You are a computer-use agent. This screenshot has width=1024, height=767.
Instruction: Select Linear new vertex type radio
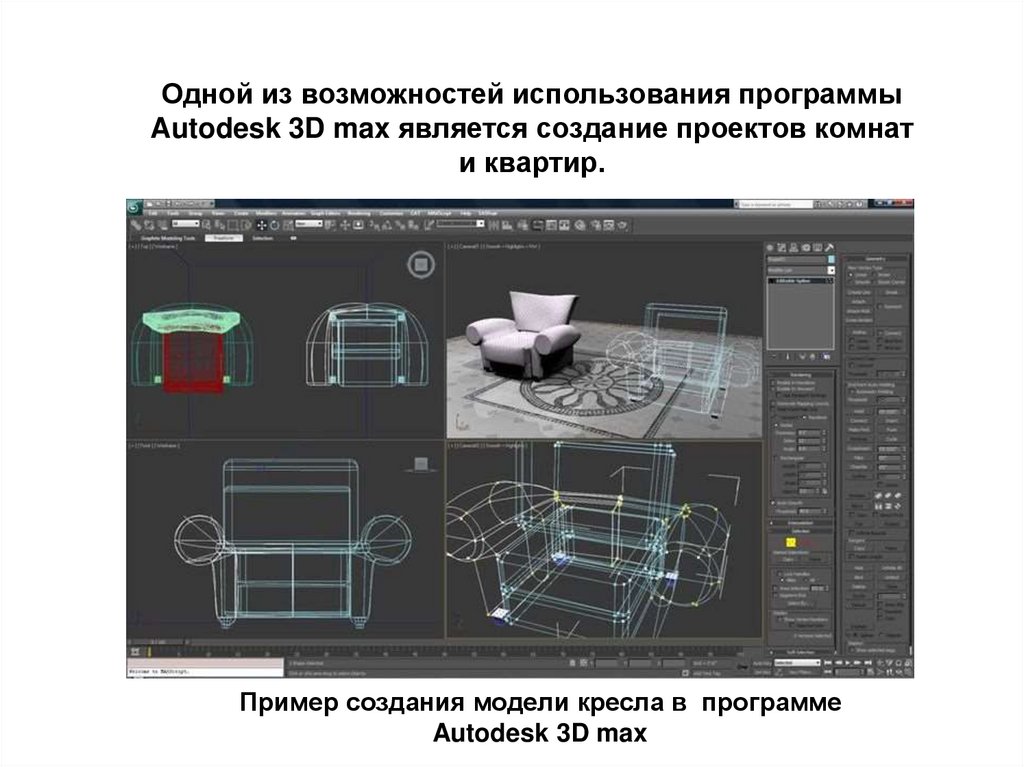click(x=851, y=275)
